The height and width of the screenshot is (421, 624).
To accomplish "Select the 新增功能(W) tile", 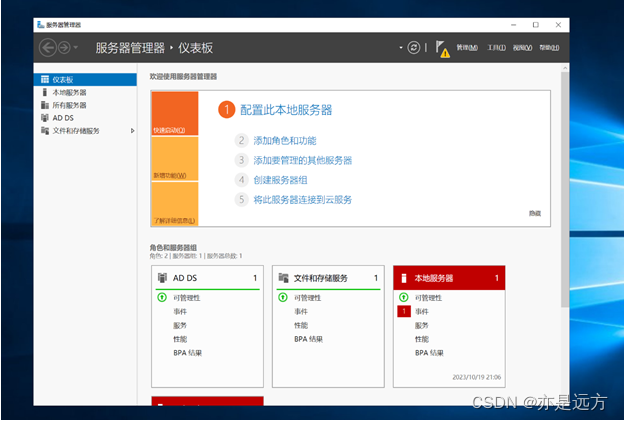I will tap(175, 159).
